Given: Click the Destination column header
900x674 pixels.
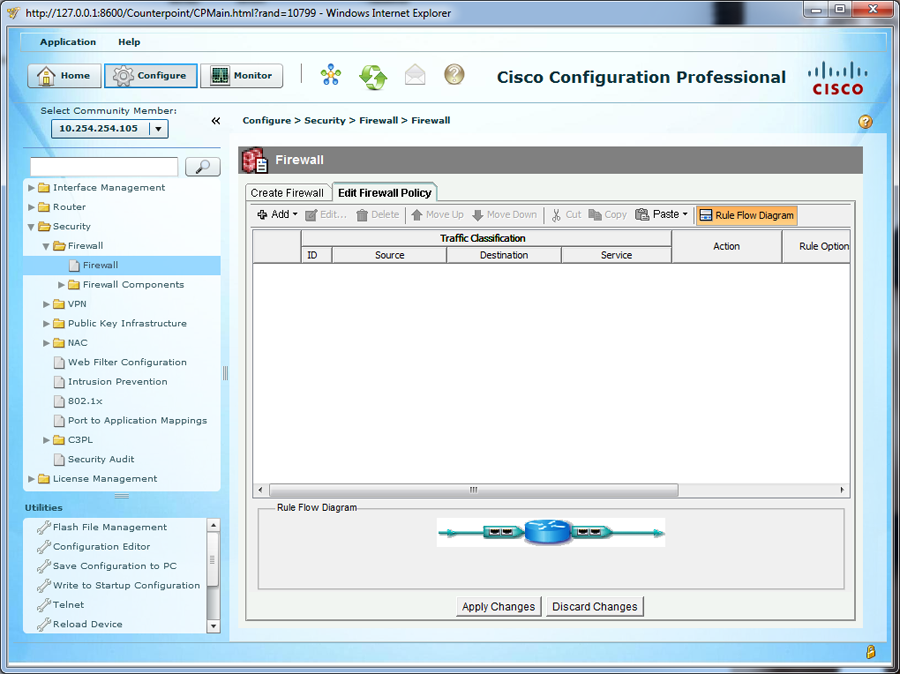Looking at the screenshot, I should (x=504, y=255).
